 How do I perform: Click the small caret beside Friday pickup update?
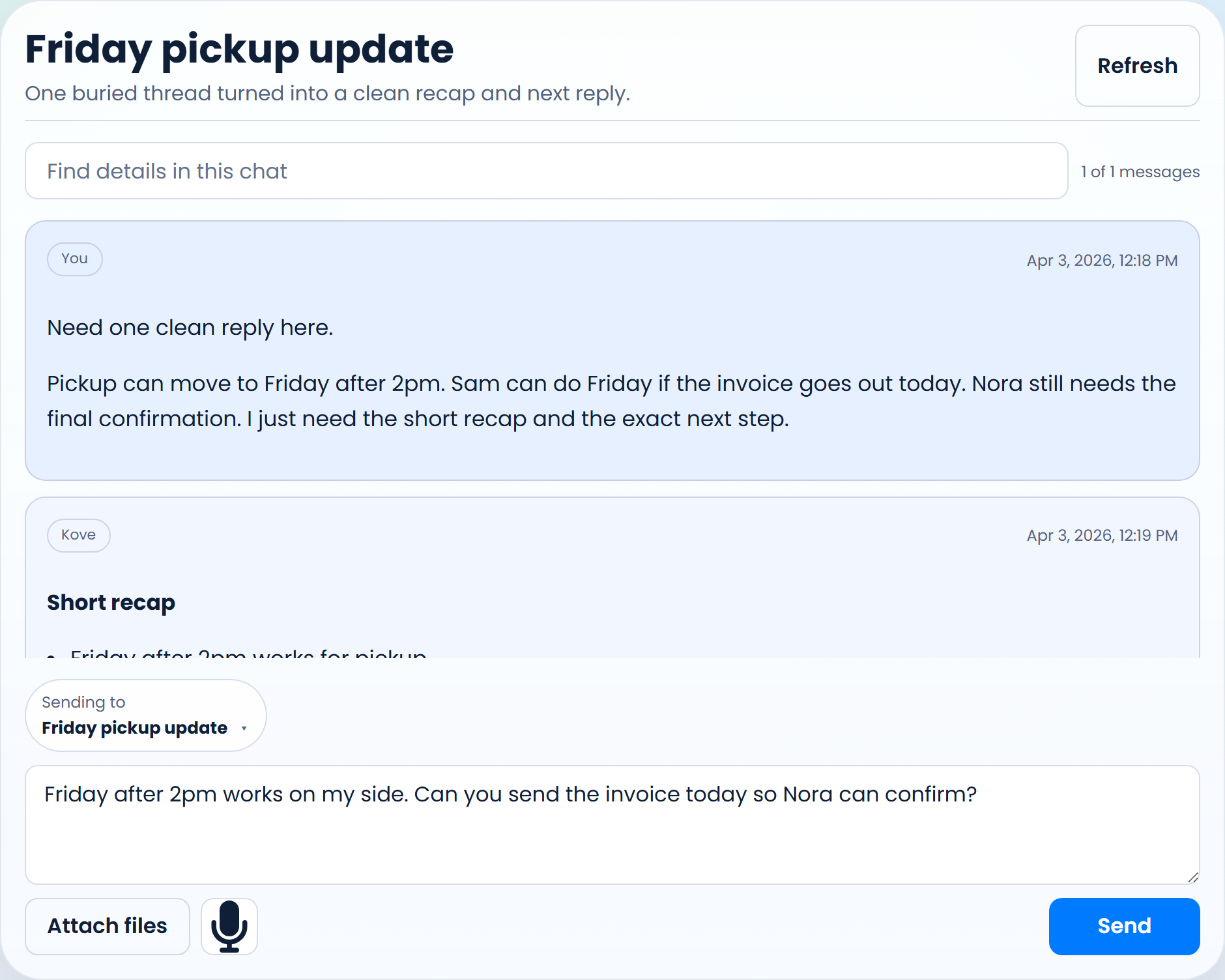tap(244, 728)
